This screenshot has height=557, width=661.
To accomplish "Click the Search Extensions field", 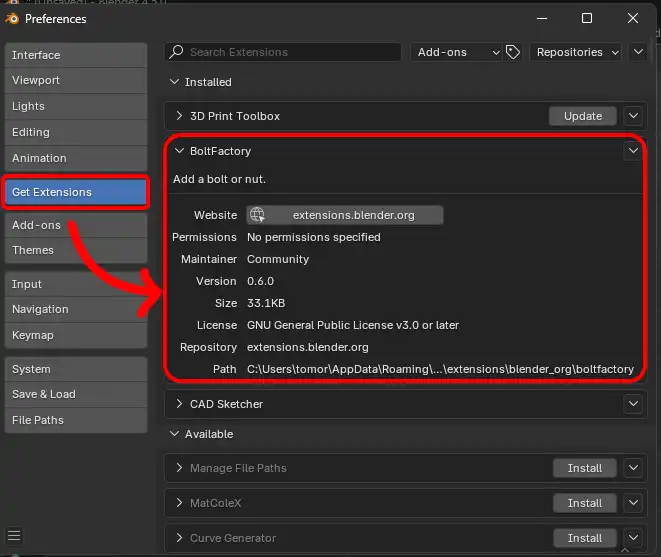I will point(290,52).
